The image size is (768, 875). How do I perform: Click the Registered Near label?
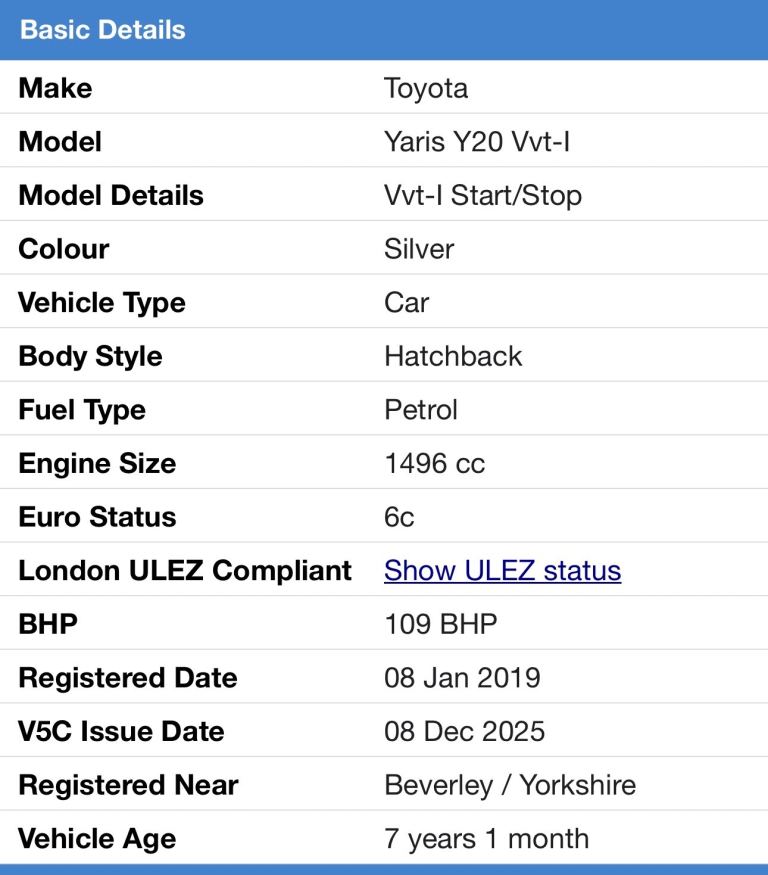(x=128, y=785)
